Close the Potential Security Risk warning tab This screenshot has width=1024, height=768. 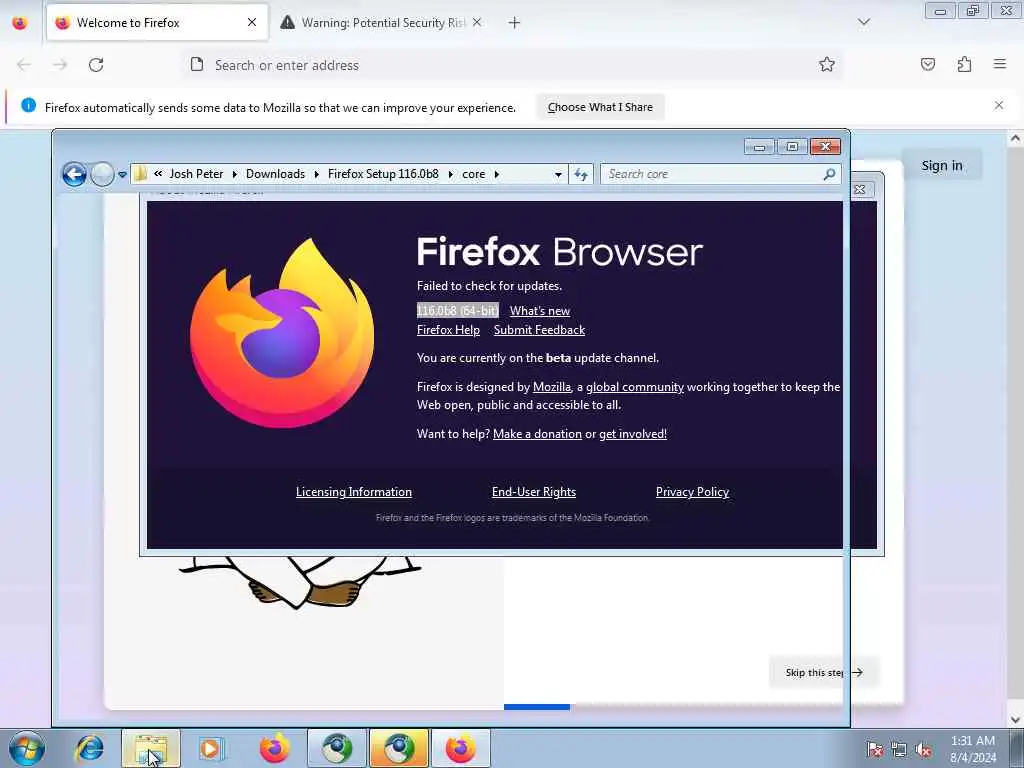477,22
